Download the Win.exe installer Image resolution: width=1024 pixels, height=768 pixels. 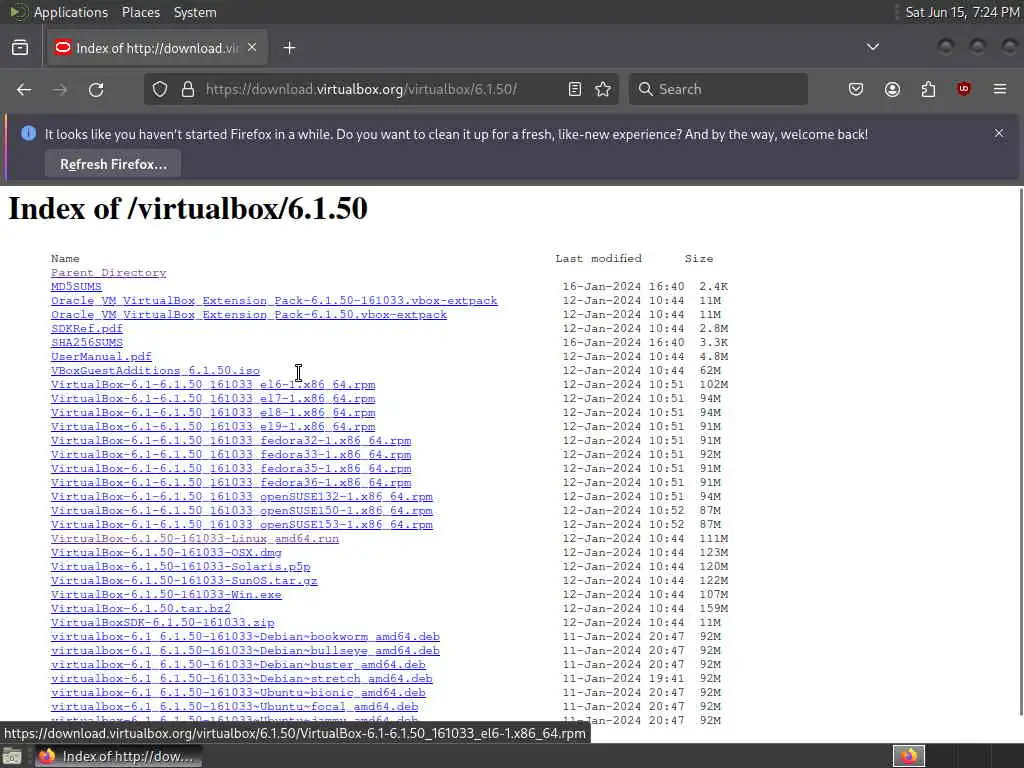click(166, 594)
